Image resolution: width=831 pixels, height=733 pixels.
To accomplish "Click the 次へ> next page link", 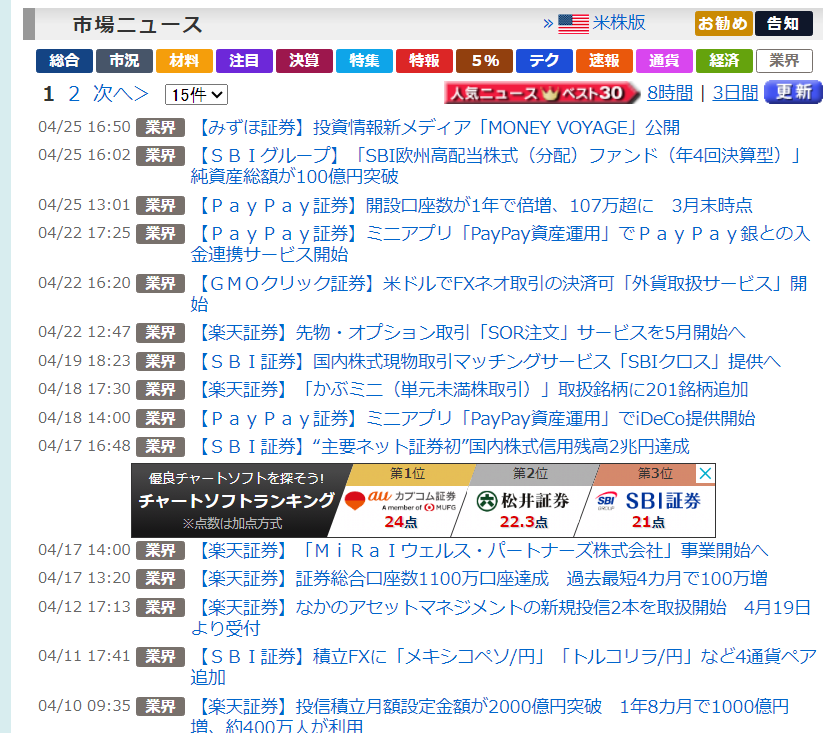I will [120, 94].
